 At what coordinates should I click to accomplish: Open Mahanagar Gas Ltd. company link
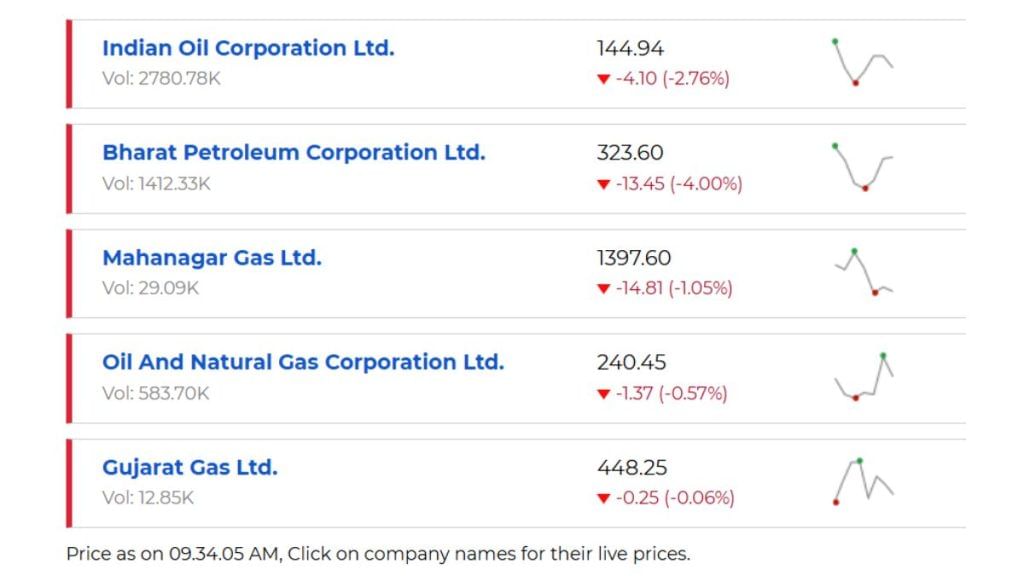[212, 258]
